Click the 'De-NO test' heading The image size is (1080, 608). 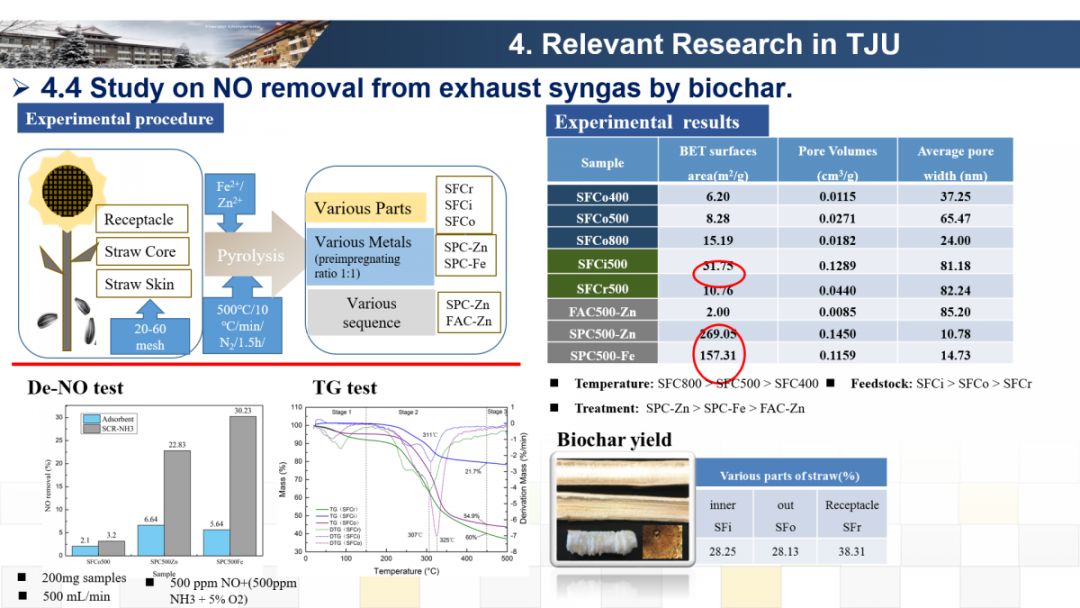point(75,388)
